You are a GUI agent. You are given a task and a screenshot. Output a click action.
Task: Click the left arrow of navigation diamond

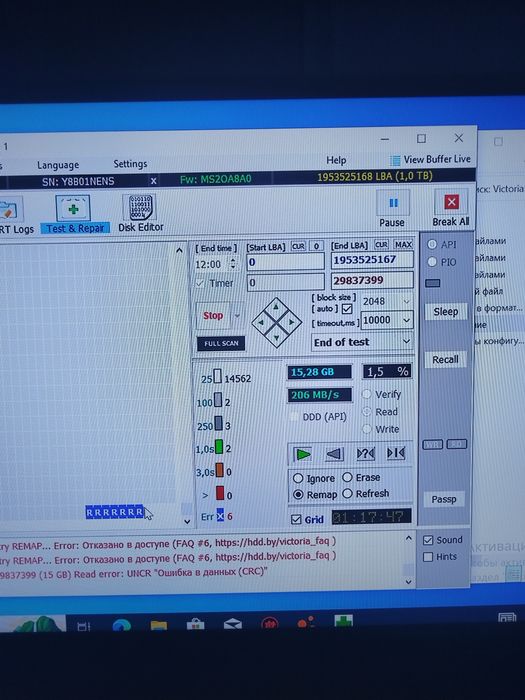[x=262, y=322]
